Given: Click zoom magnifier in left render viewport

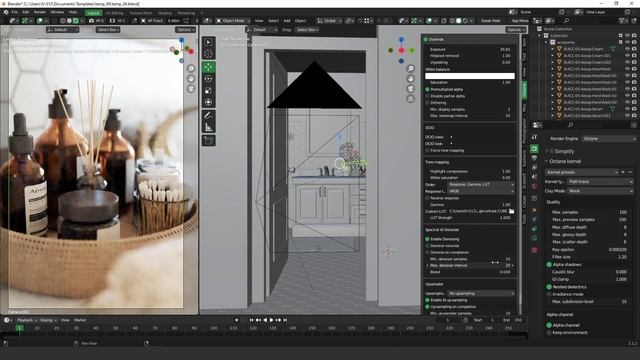Looking at the screenshot, I should [x=191, y=68].
